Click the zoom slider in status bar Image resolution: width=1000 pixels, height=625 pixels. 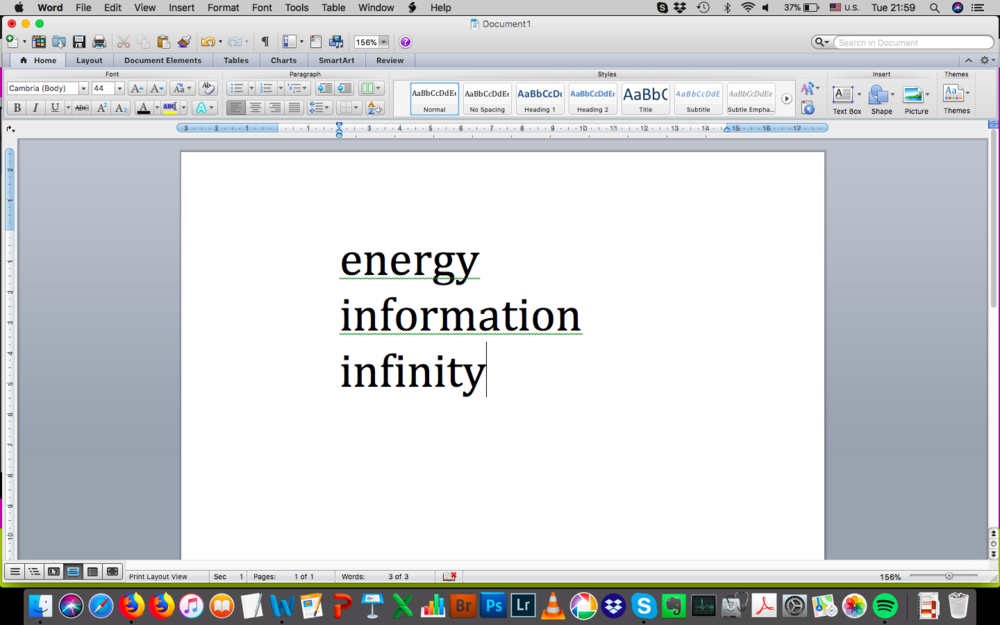(948, 576)
